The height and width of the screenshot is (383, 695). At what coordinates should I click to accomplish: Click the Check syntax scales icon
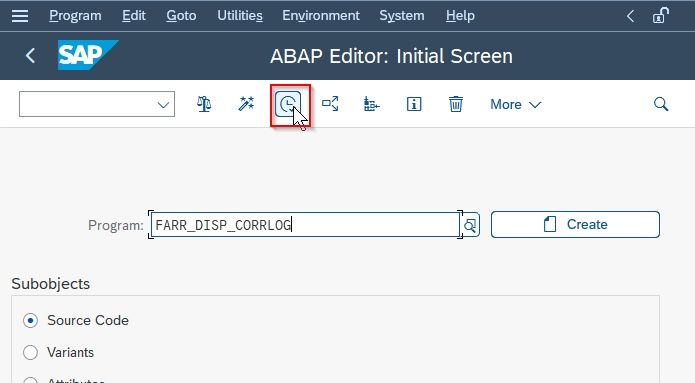tap(204, 104)
